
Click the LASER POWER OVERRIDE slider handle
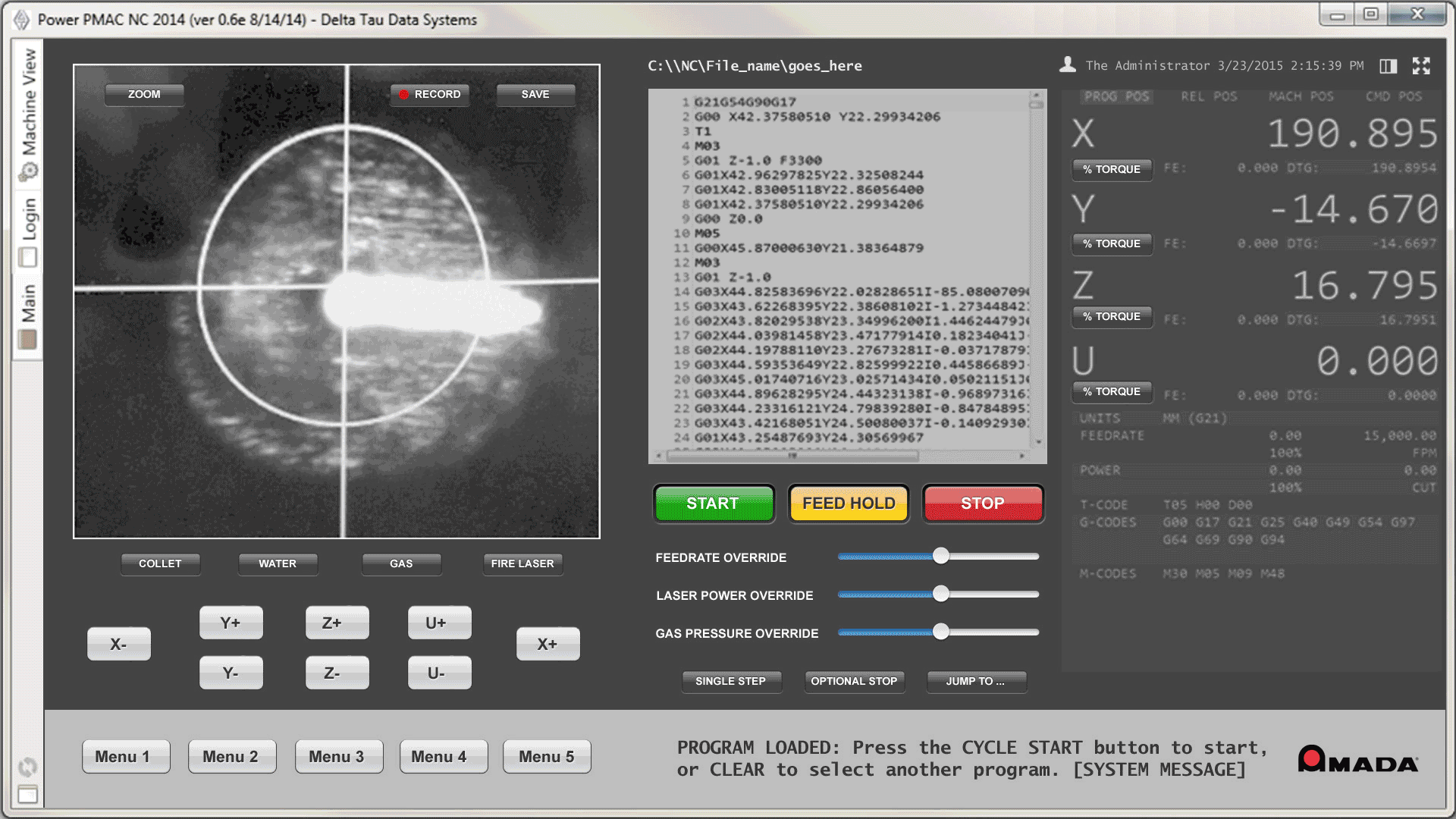[x=941, y=594]
